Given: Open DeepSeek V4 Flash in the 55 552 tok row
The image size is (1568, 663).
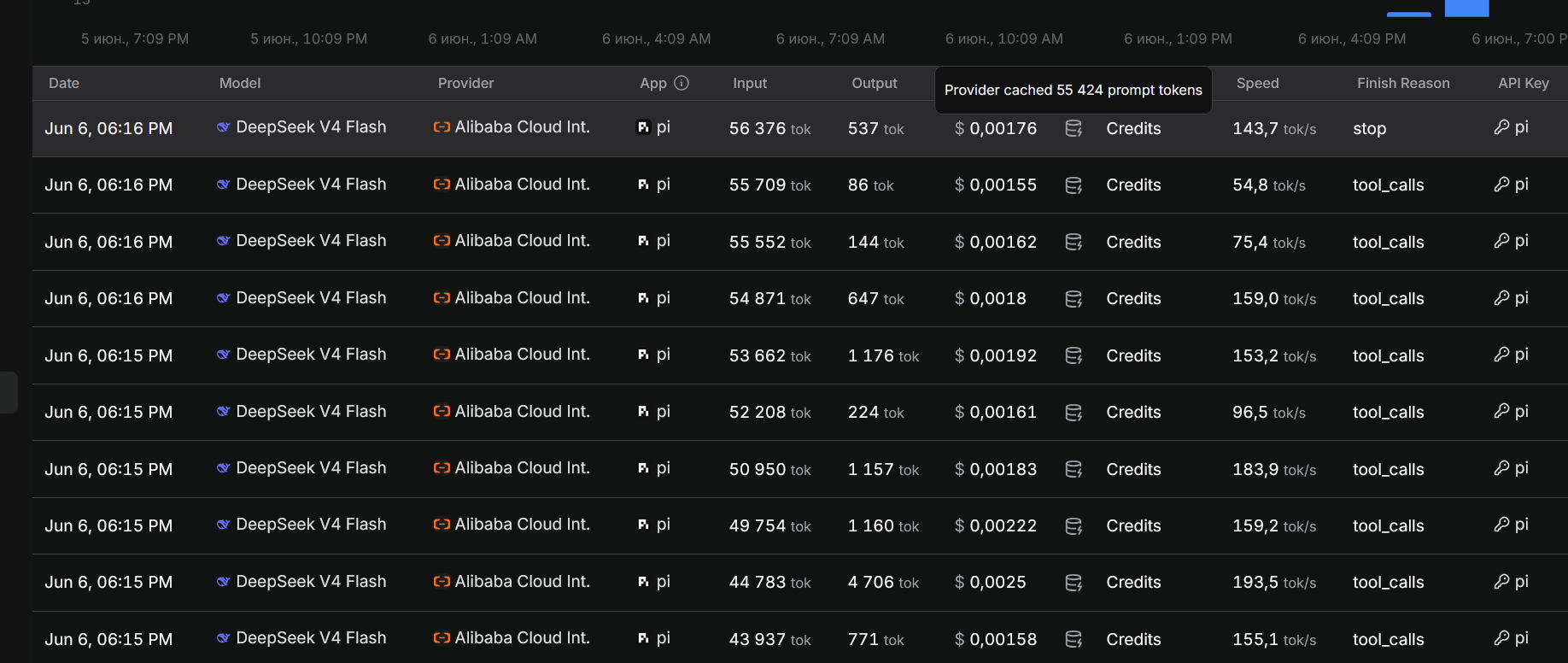Looking at the screenshot, I should (311, 241).
